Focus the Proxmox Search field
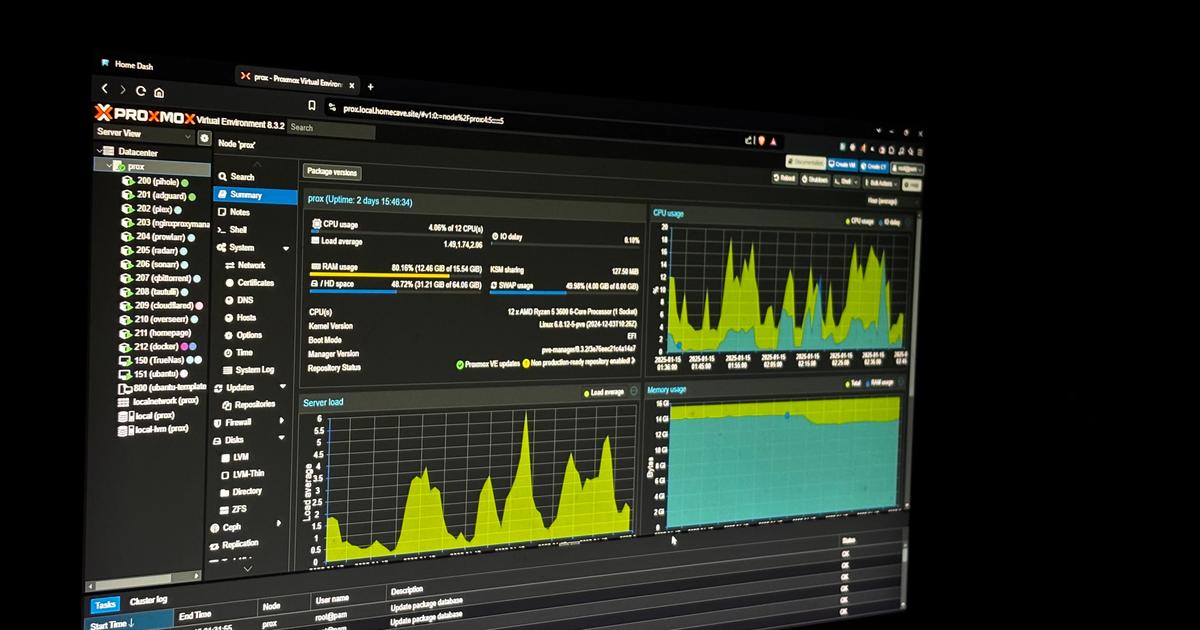Image resolution: width=1200 pixels, height=630 pixels. (x=331, y=129)
